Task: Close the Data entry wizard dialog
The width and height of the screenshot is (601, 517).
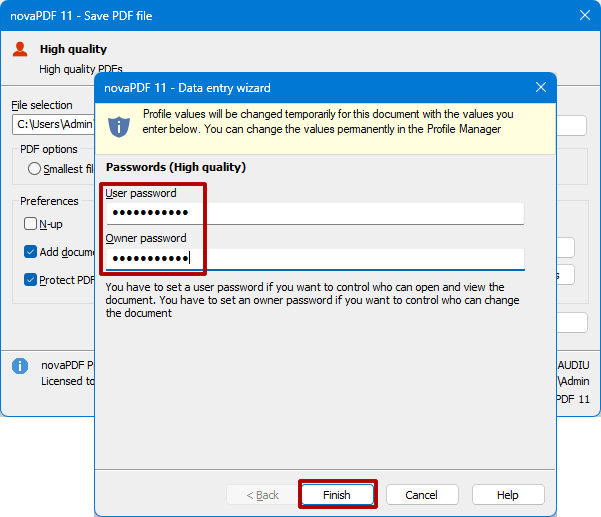Action: tap(541, 88)
